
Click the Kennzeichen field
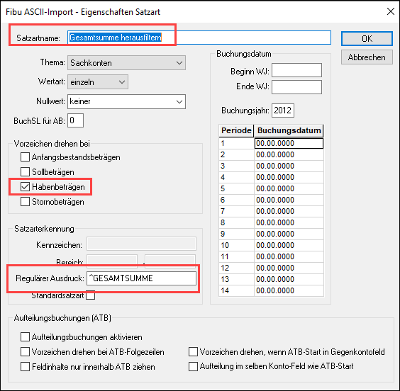(x=141, y=244)
